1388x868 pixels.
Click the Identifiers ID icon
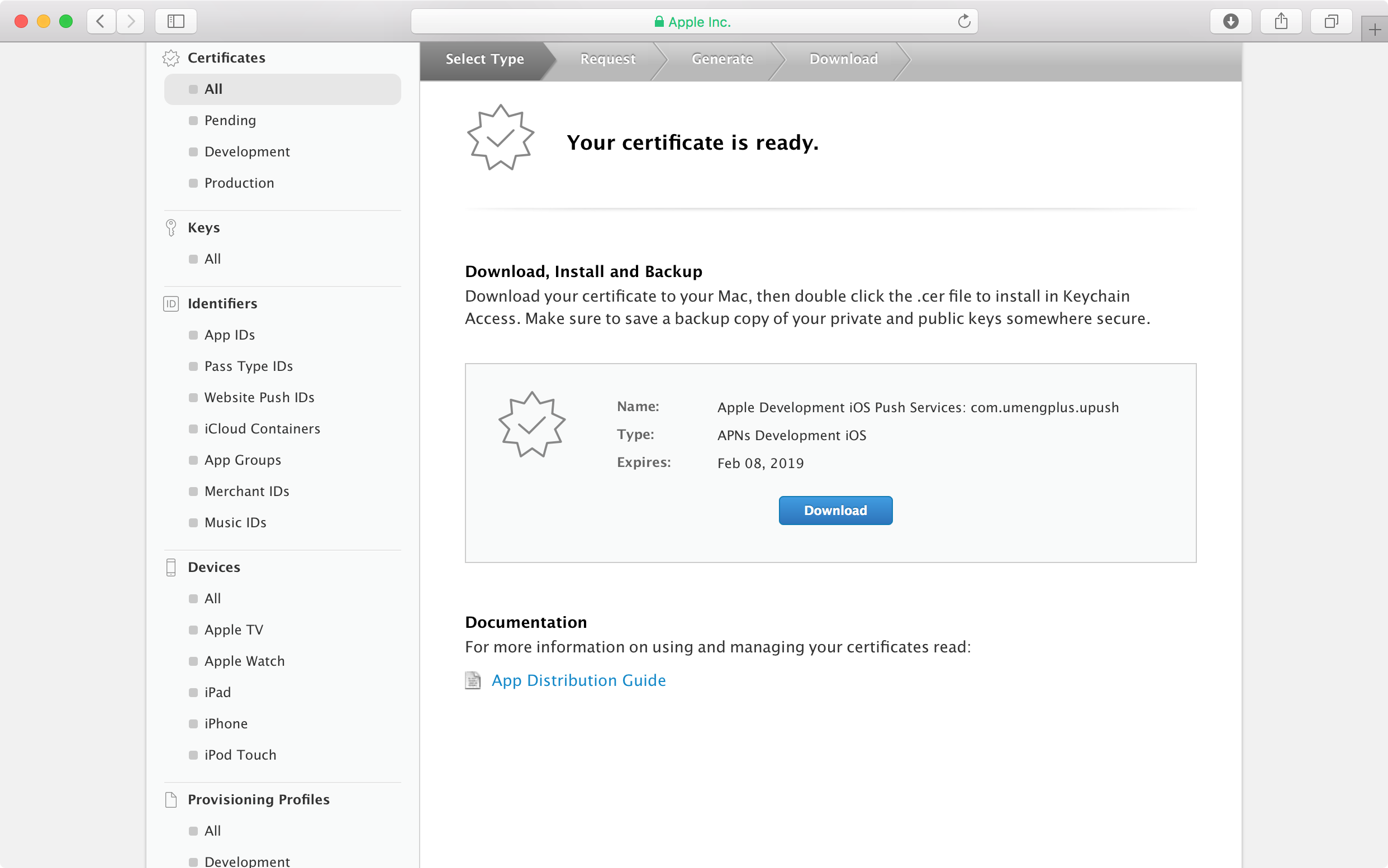(171, 304)
